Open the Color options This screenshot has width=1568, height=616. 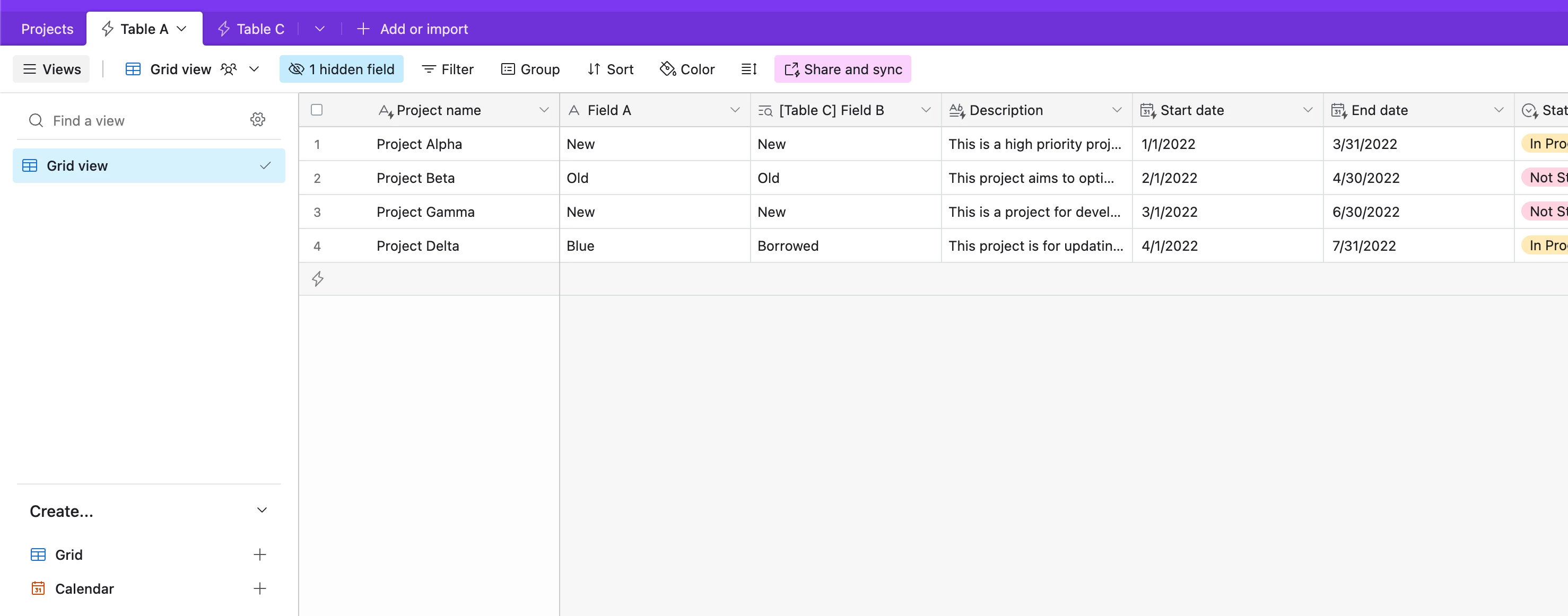(687, 69)
